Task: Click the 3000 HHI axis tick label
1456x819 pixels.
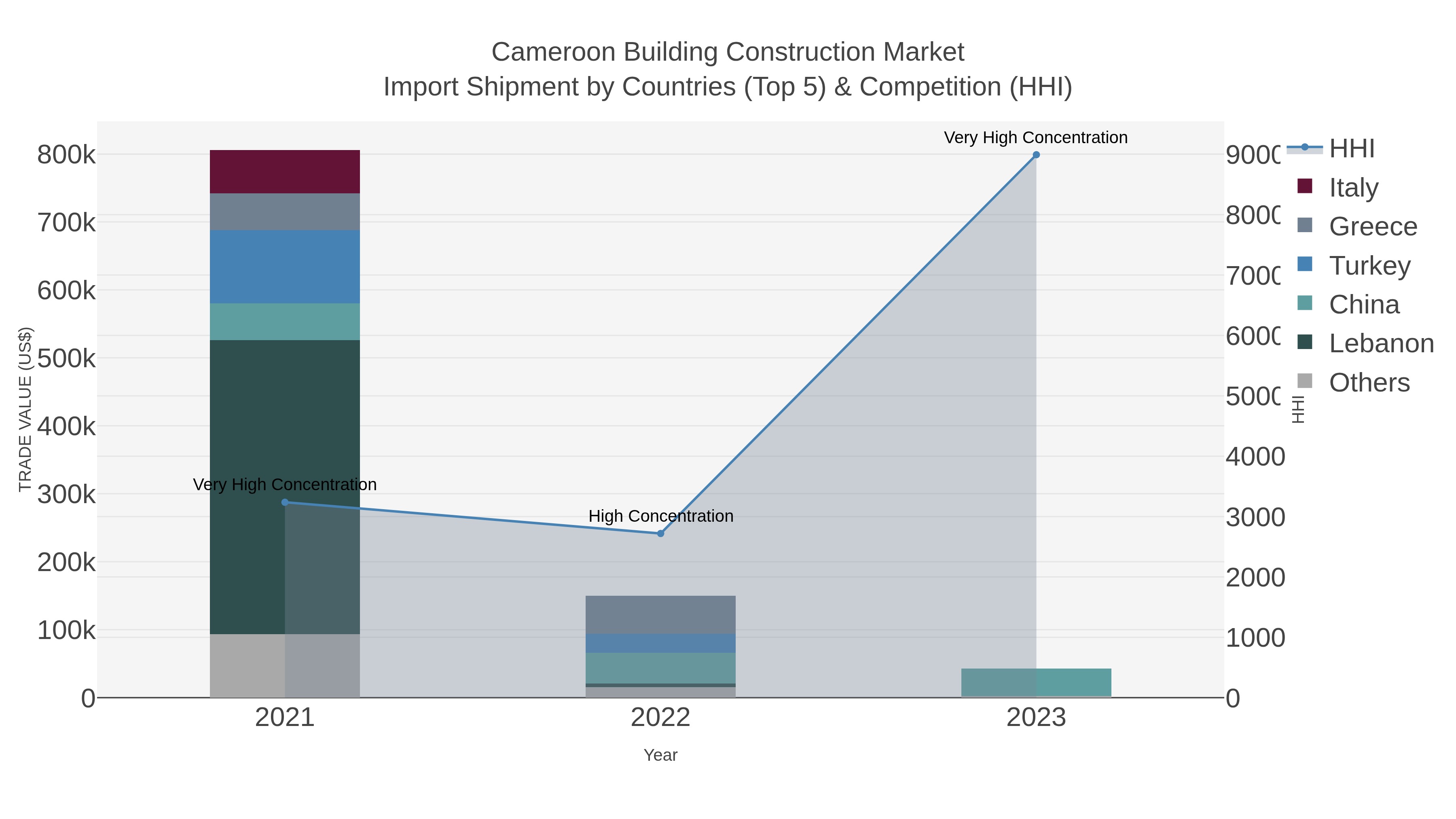Action: [x=1255, y=517]
